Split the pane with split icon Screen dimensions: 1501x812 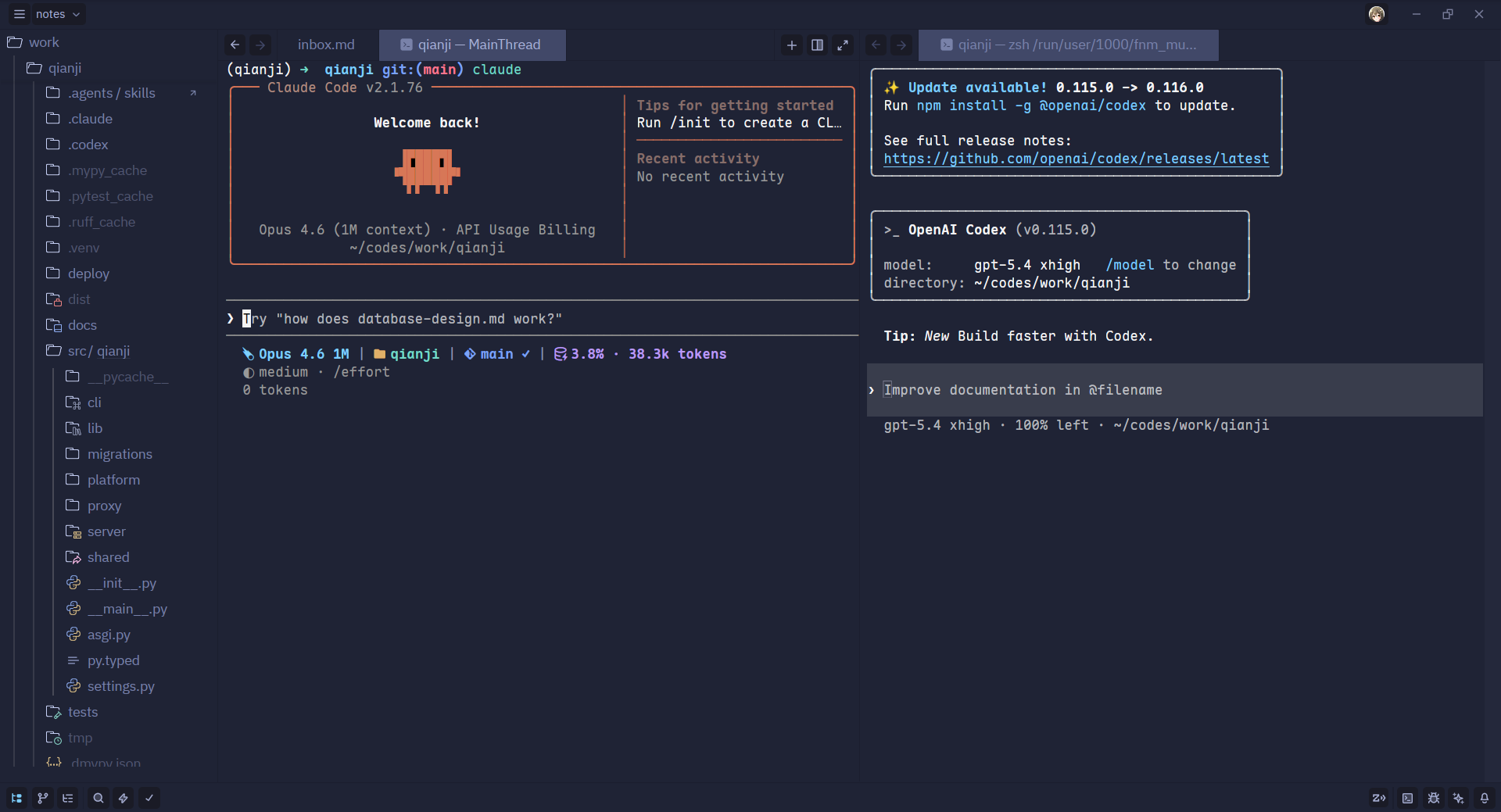pyautogui.click(x=817, y=45)
